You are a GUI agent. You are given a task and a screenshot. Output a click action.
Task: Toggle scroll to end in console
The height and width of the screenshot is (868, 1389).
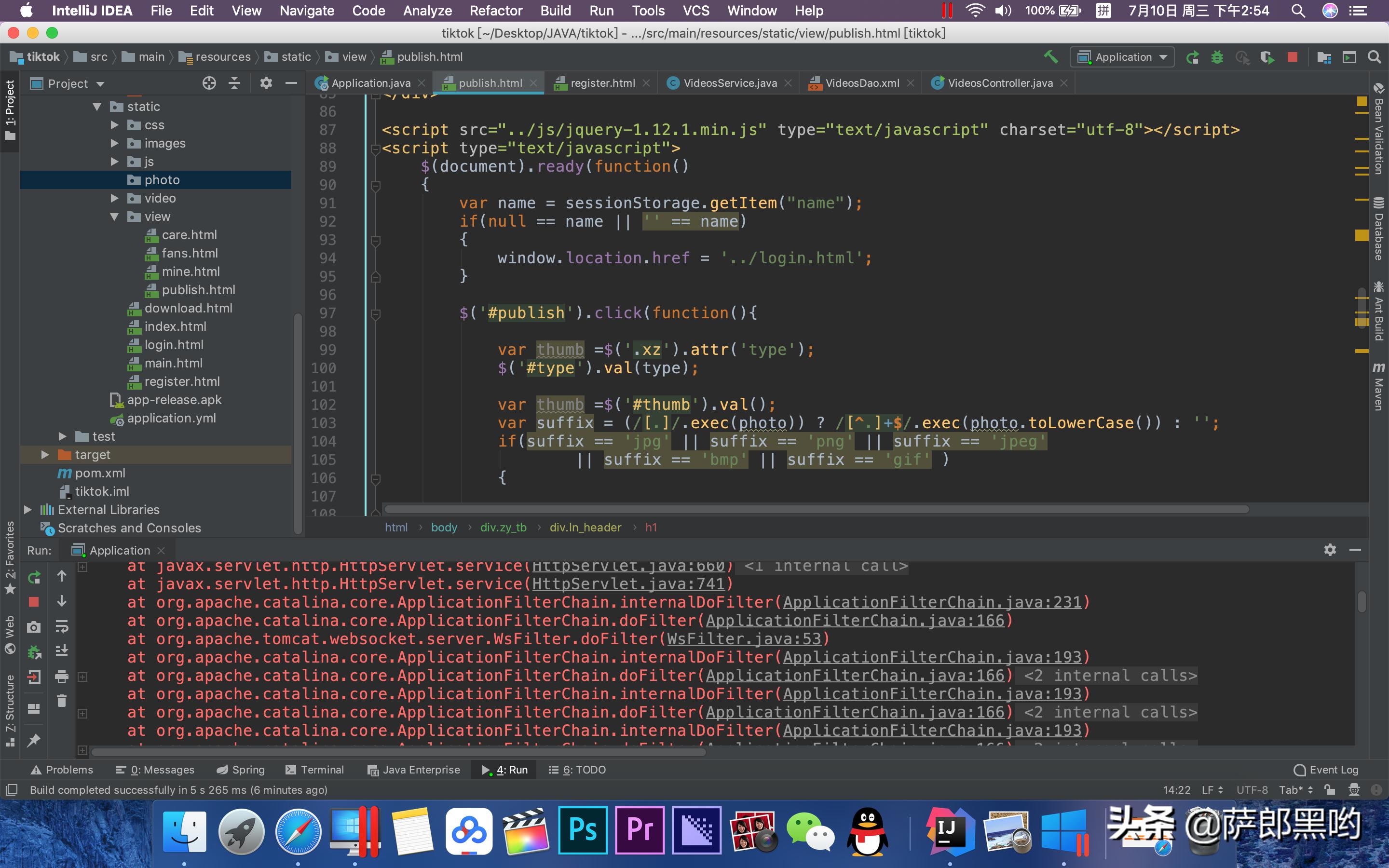[x=61, y=651]
